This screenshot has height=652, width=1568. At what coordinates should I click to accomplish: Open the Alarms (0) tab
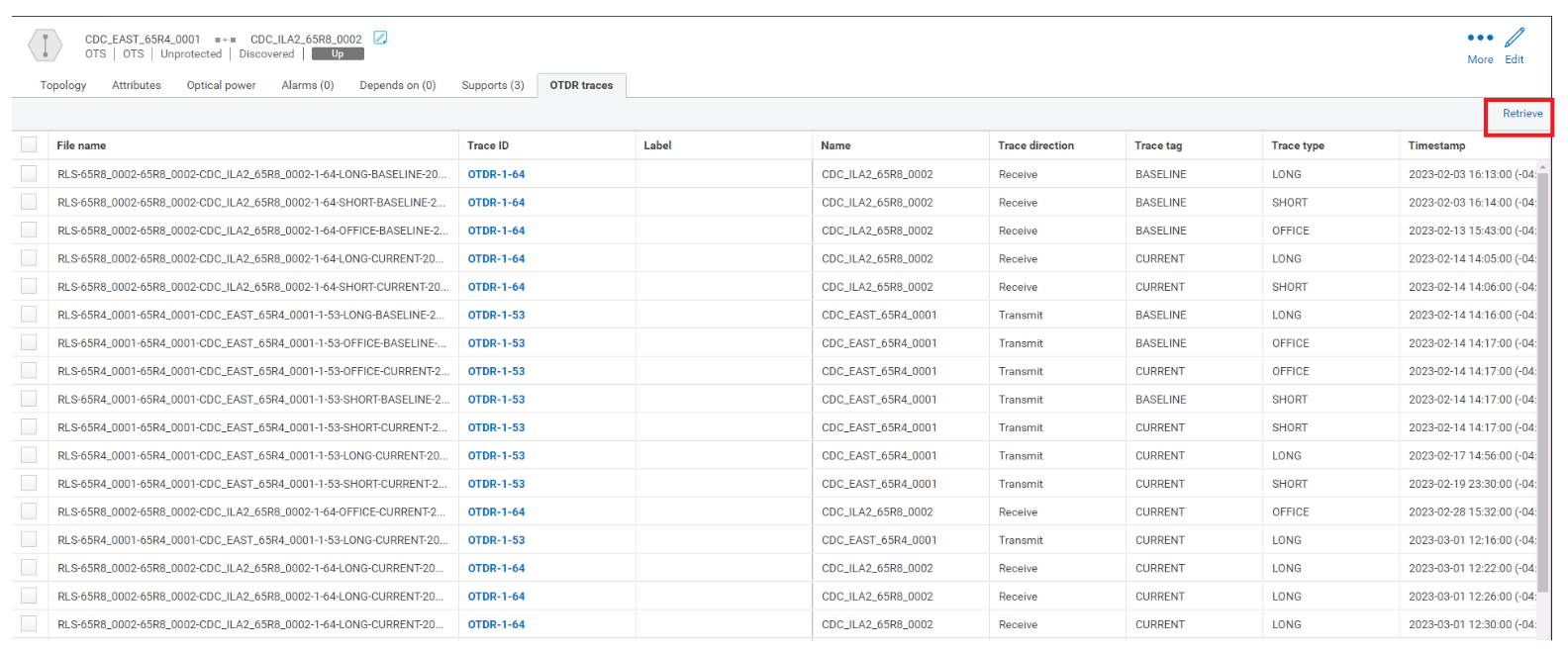click(x=308, y=85)
